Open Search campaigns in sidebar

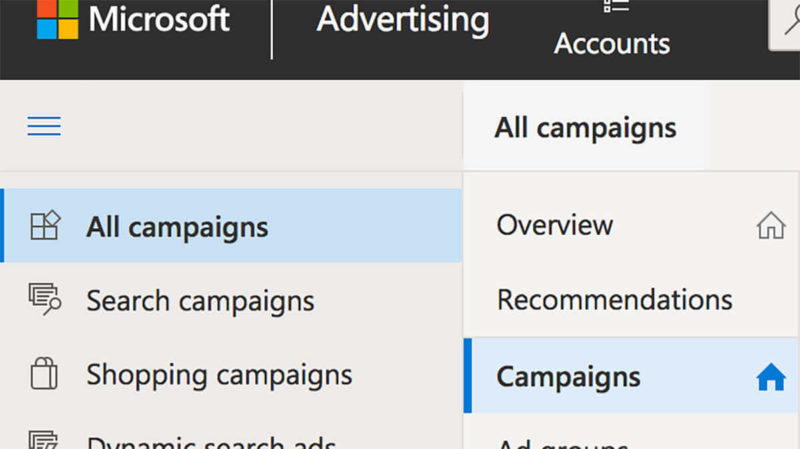[231, 300]
